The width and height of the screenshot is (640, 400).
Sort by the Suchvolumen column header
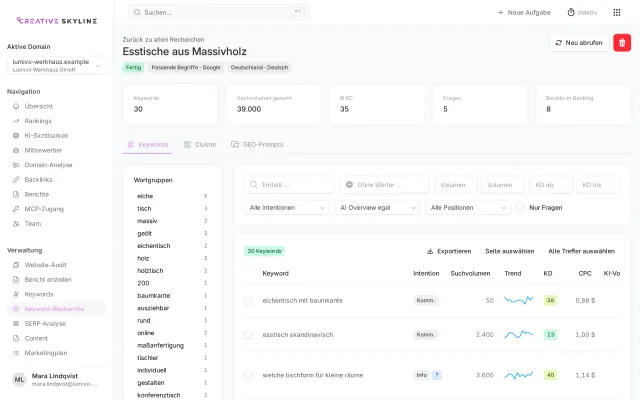470,273
